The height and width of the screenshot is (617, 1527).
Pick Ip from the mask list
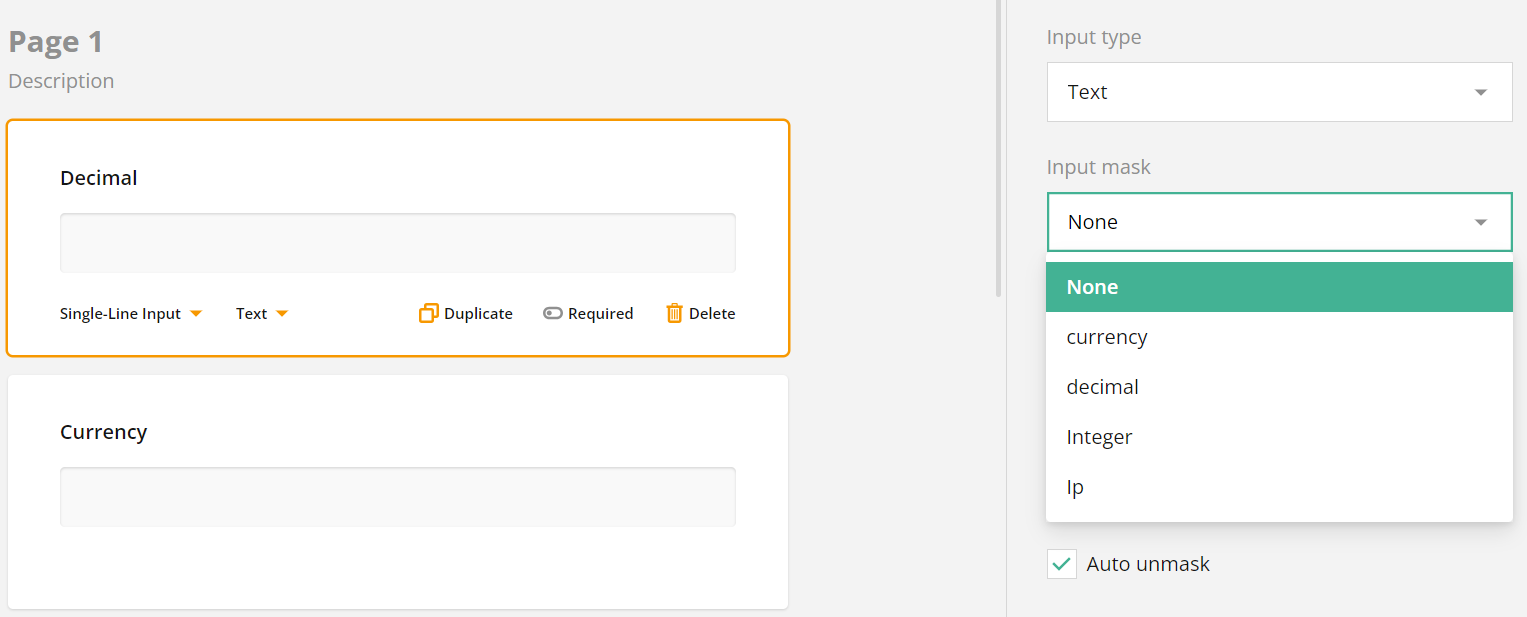click(x=1279, y=487)
